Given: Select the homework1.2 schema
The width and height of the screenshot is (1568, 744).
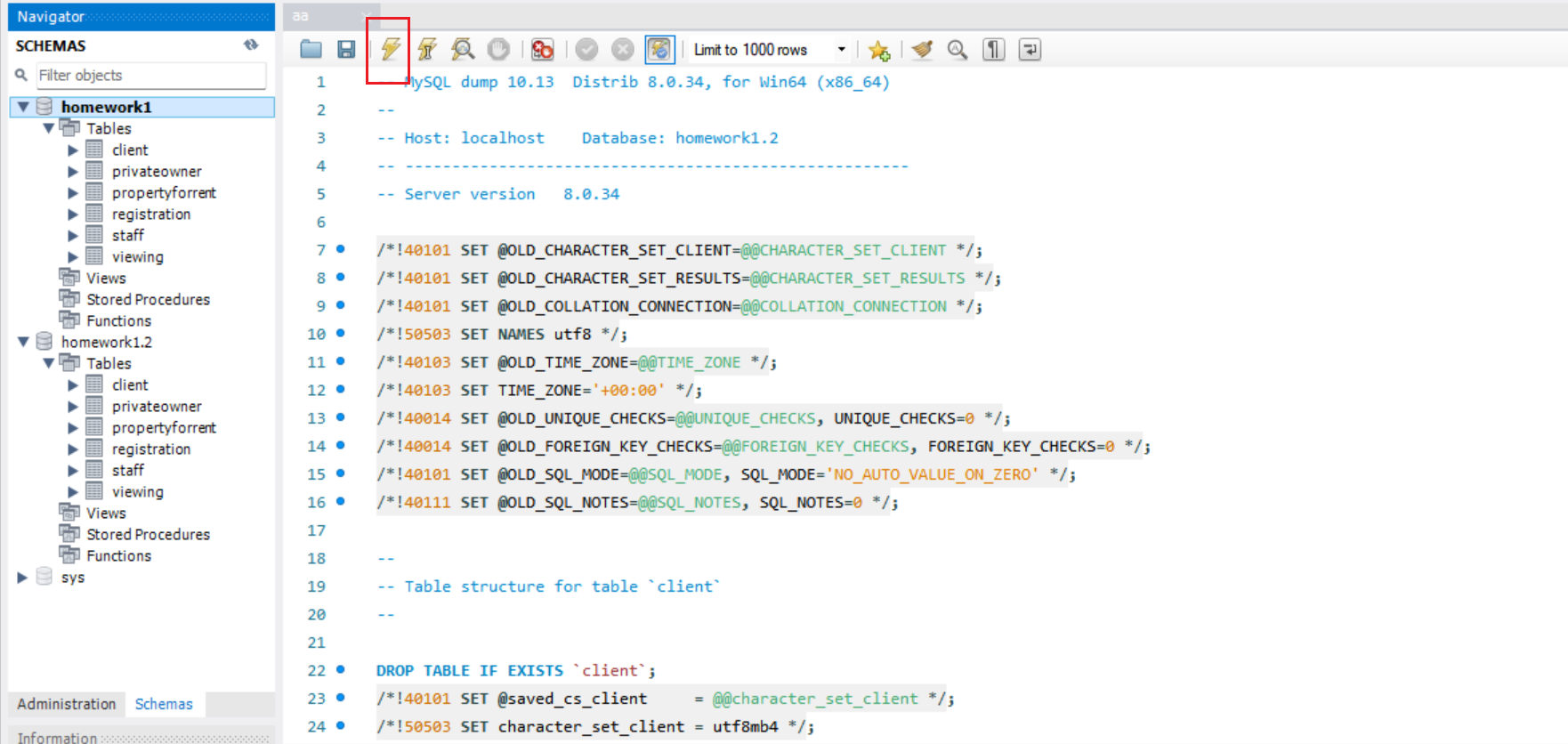Looking at the screenshot, I should point(106,342).
